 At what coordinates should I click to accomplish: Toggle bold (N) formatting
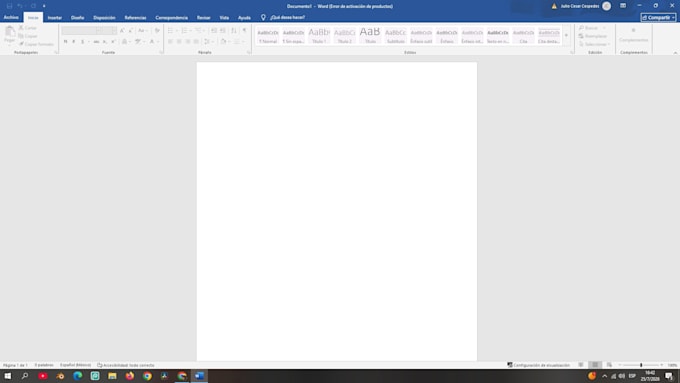point(65,42)
